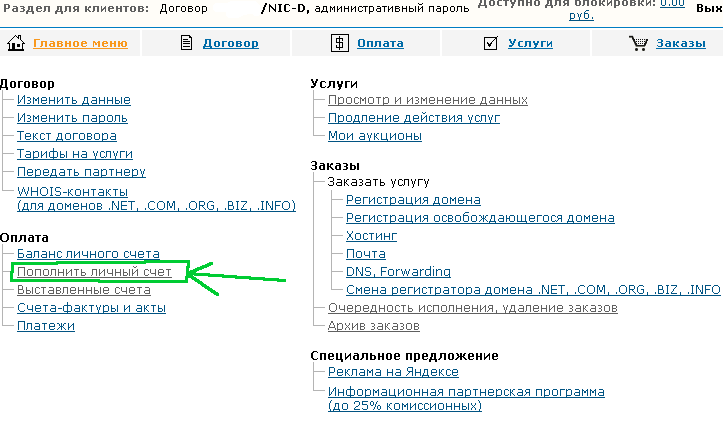Choose Хостинг in the orders tree
Screen dimensions: 723x426
point(371,236)
